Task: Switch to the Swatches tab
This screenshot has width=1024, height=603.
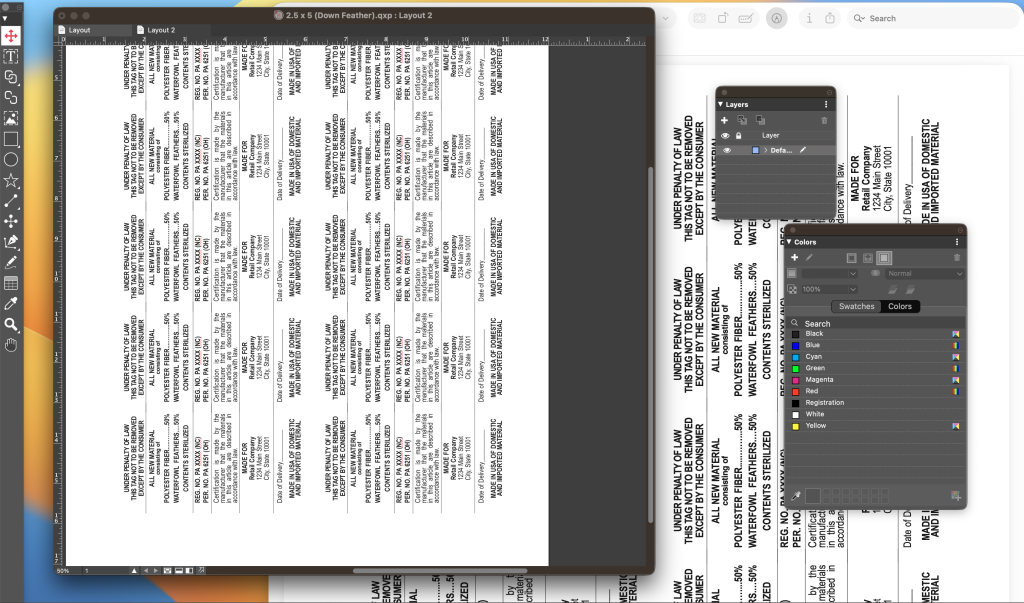Action: pos(856,306)
